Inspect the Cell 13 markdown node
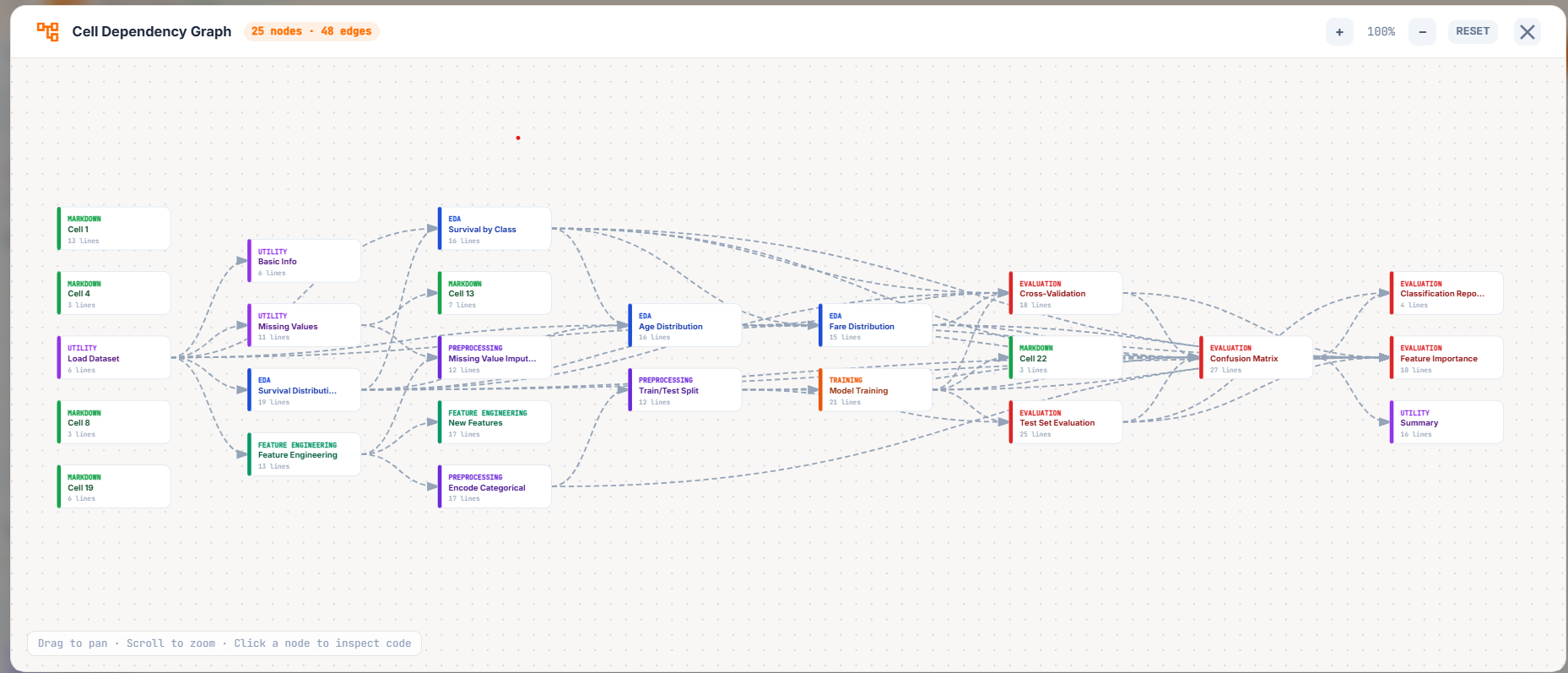Viewport: 1568px width, 673px height. (495, 293)
